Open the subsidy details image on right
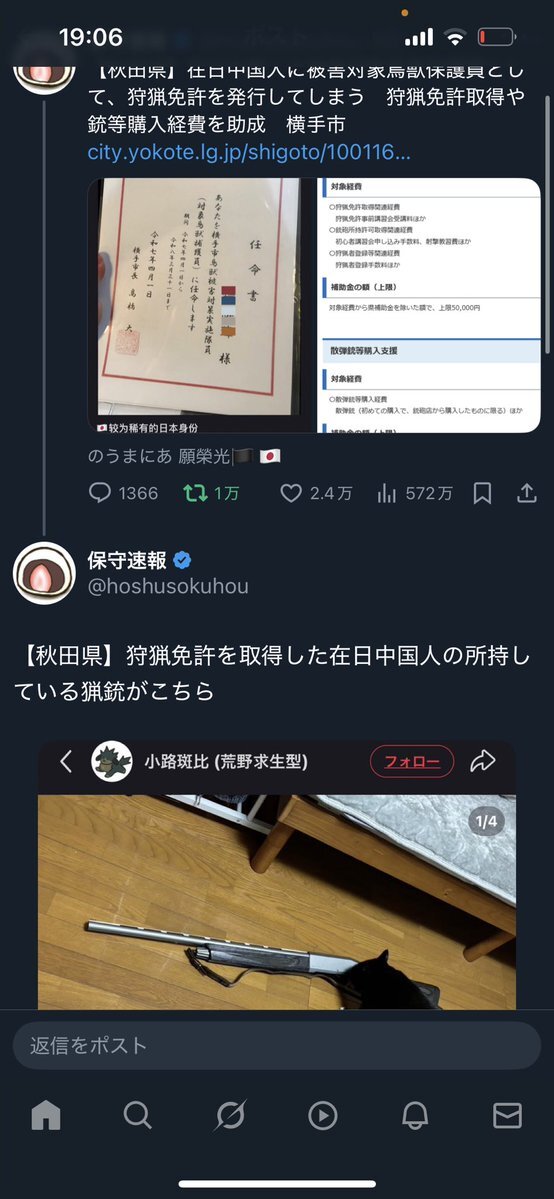Screen dimensions: 554x1199 pos(430,306)
